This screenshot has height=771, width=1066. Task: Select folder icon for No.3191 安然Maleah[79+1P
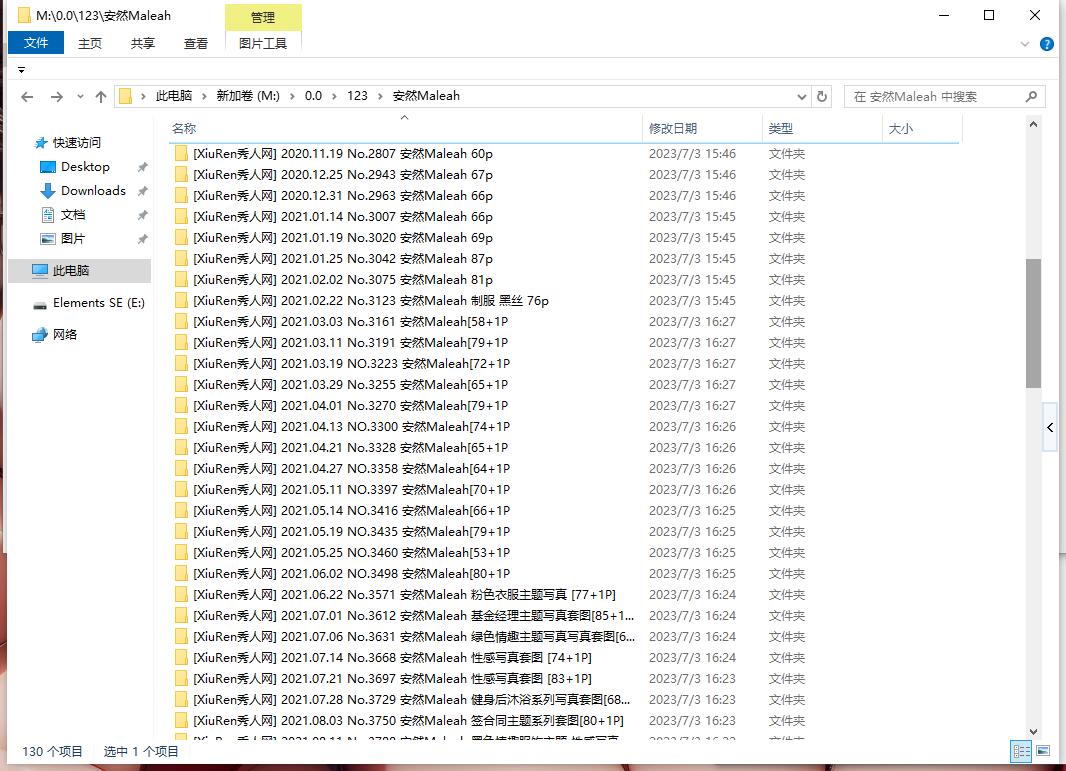tap(182, 343)
